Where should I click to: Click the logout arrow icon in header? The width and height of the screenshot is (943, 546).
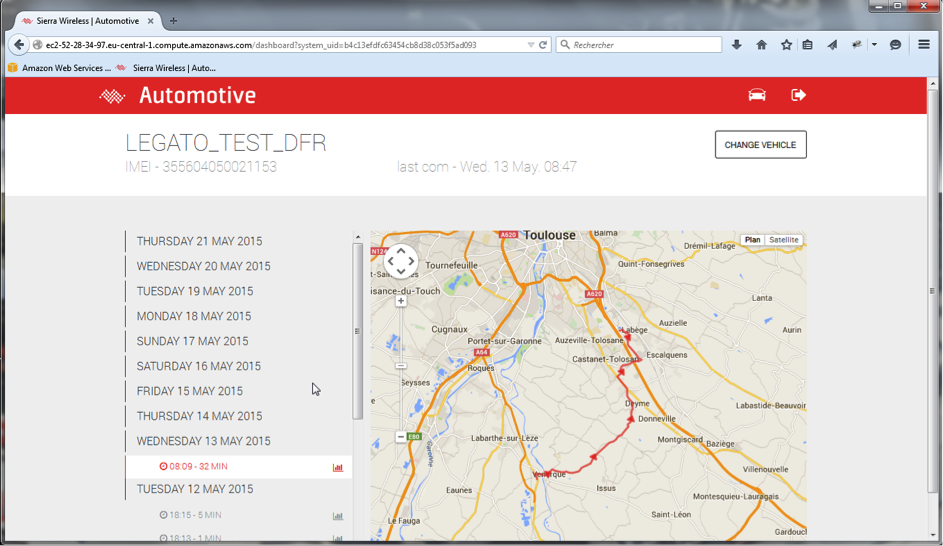point(798,95)
